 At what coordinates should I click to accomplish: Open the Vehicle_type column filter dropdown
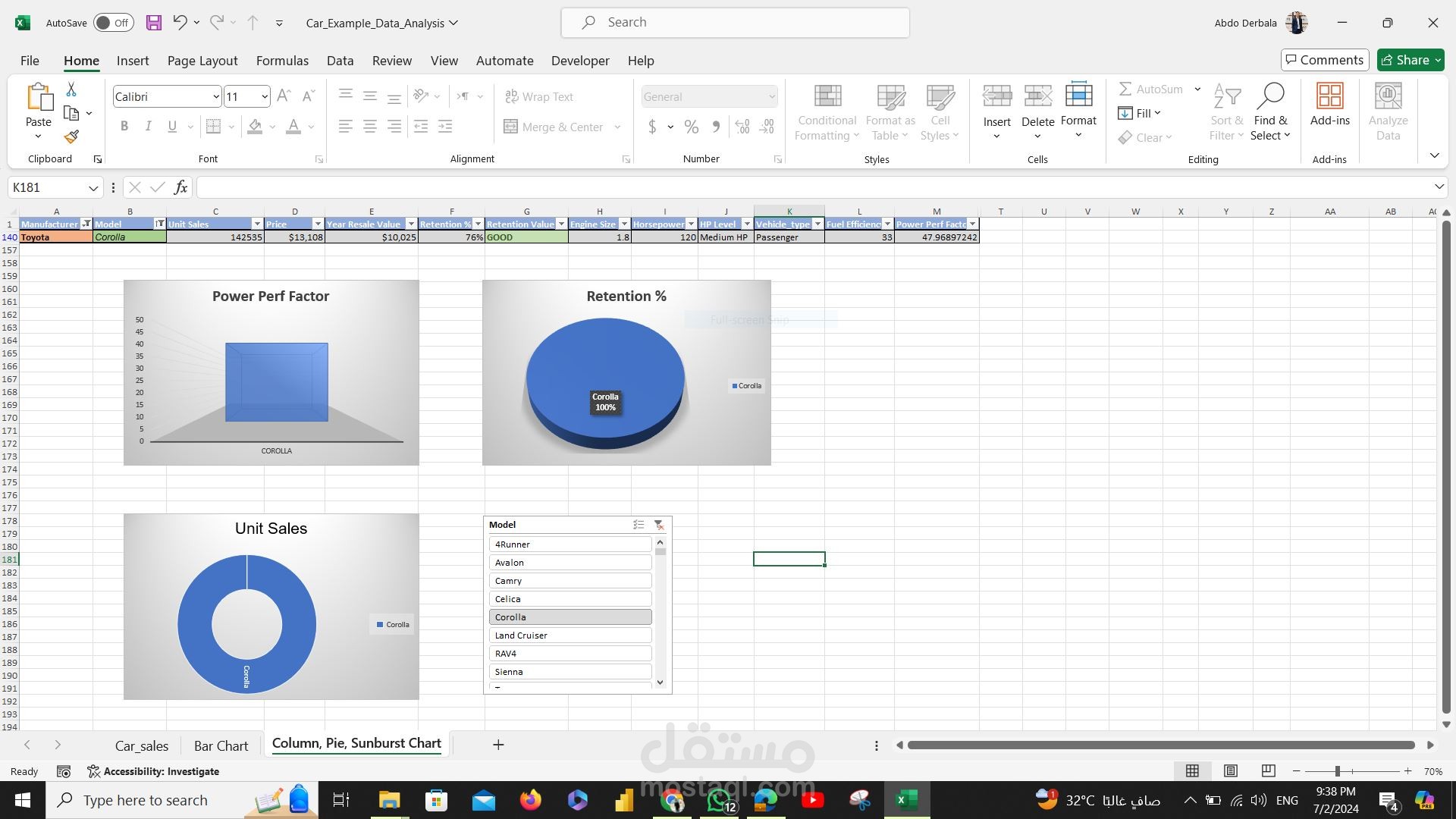(x=817, y=224)
